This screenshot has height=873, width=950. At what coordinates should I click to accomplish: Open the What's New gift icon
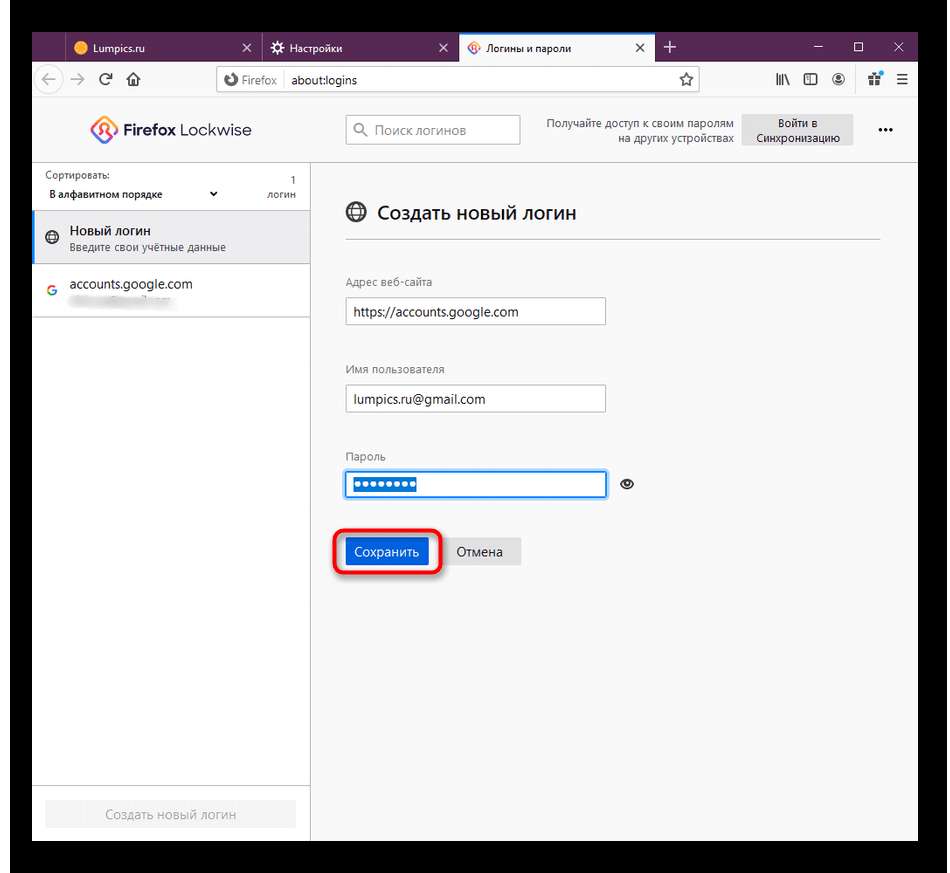click(875, 79)
